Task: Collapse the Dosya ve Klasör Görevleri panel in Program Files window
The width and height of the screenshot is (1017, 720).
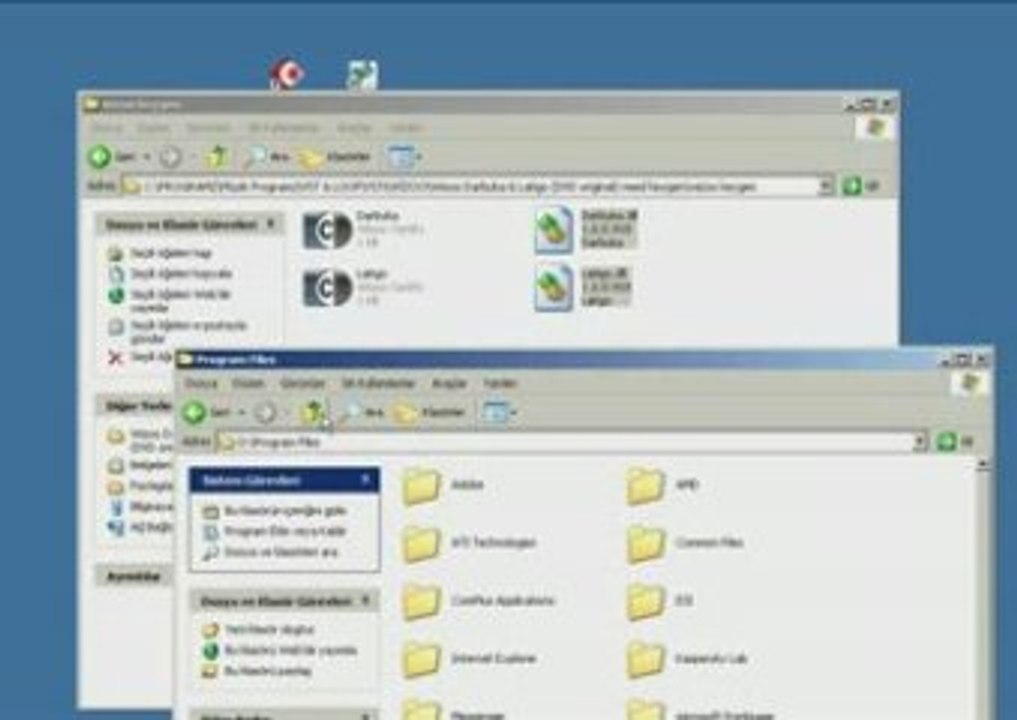Action: click(x=365, y=601)
